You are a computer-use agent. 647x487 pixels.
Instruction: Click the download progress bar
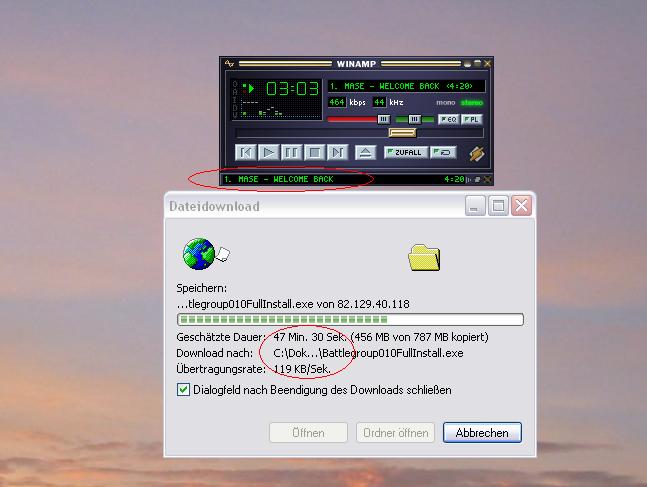tap(350, 319)
